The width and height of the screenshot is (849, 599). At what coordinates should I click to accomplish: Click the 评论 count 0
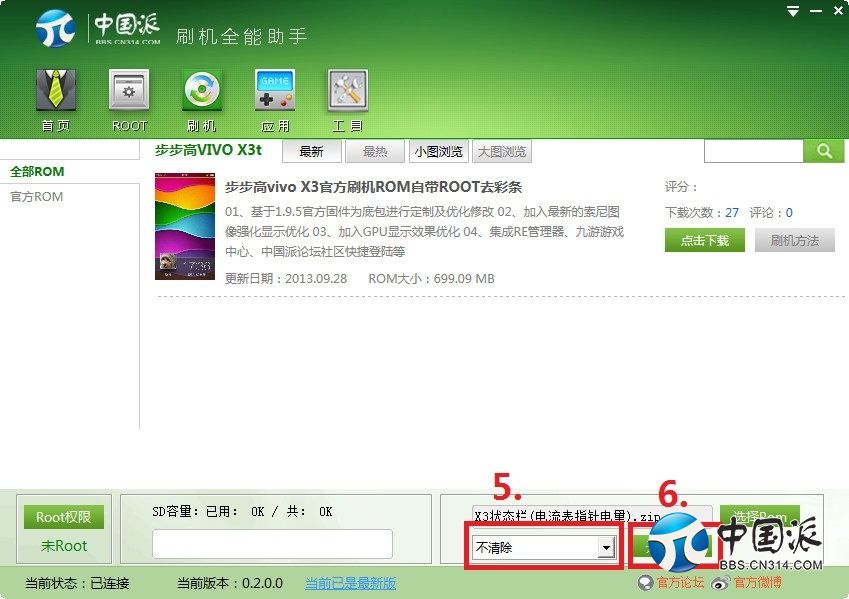789,213
